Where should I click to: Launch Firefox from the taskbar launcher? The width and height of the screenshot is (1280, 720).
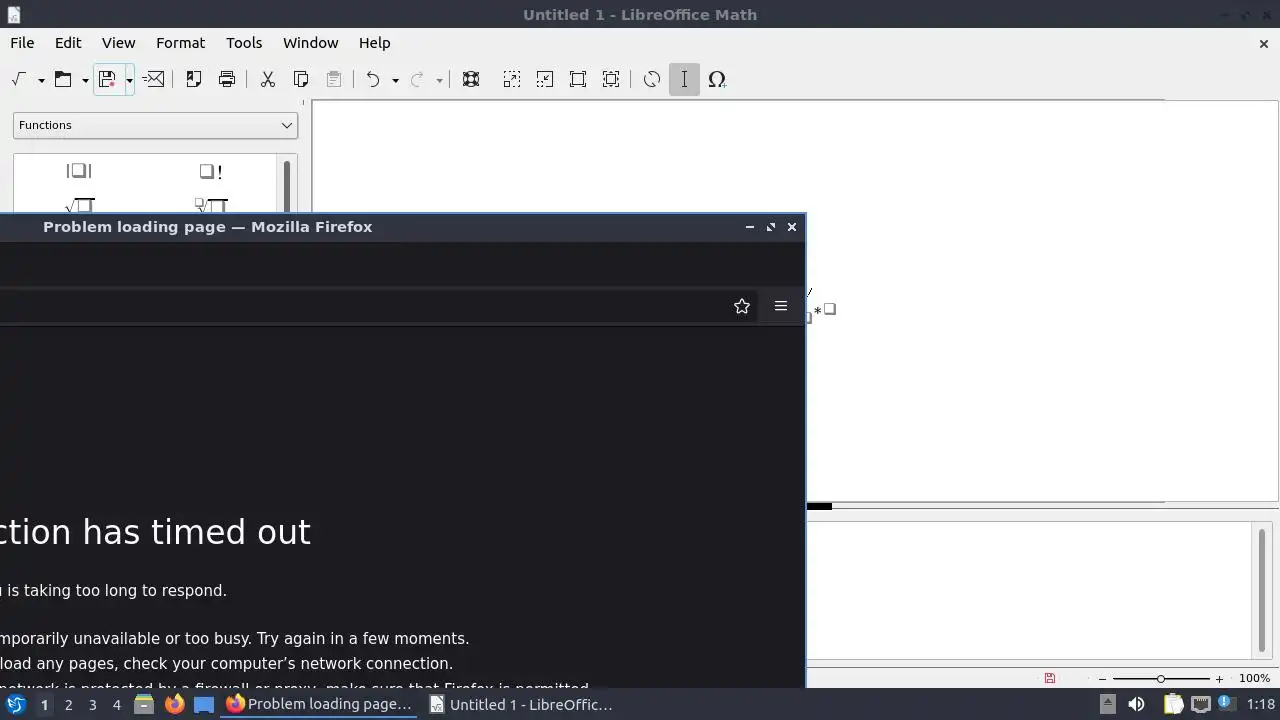click(x=174, y=704)
